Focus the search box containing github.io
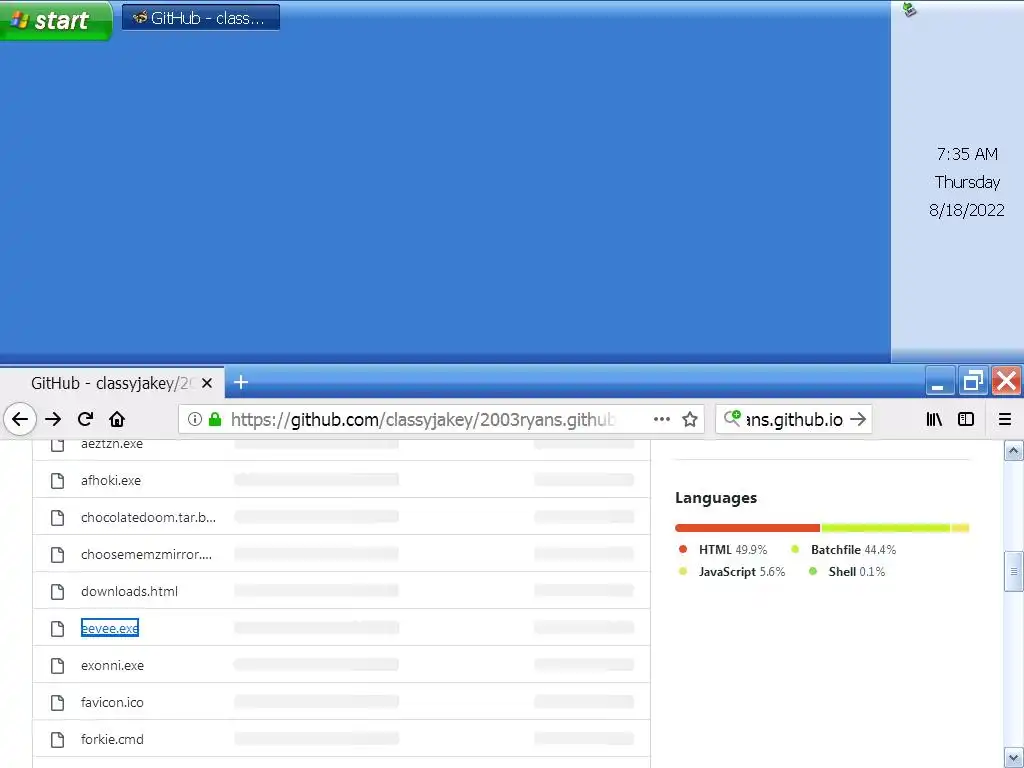The width and height of the screenshot is (1024, 768). click(794, 419)
